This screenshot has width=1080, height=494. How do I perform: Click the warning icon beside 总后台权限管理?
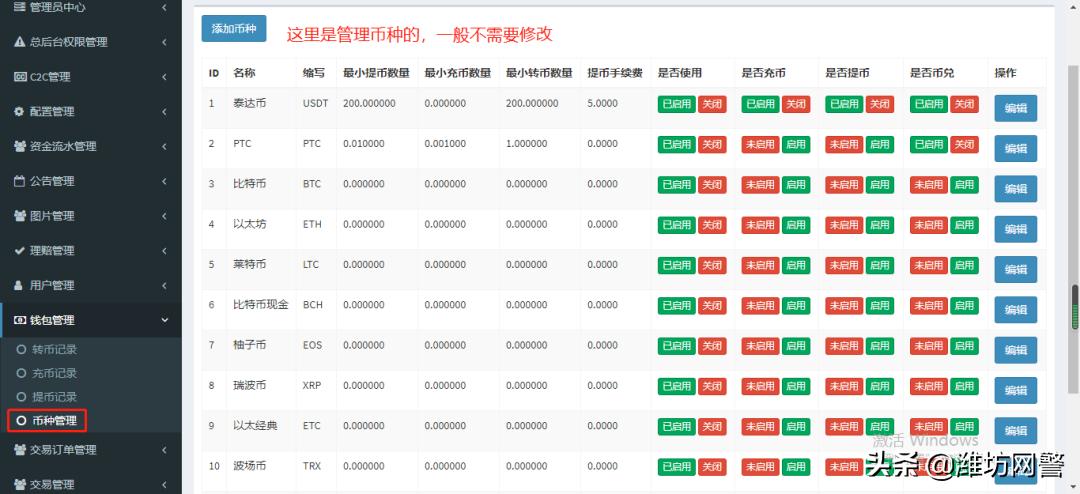(x=20, y=42)
